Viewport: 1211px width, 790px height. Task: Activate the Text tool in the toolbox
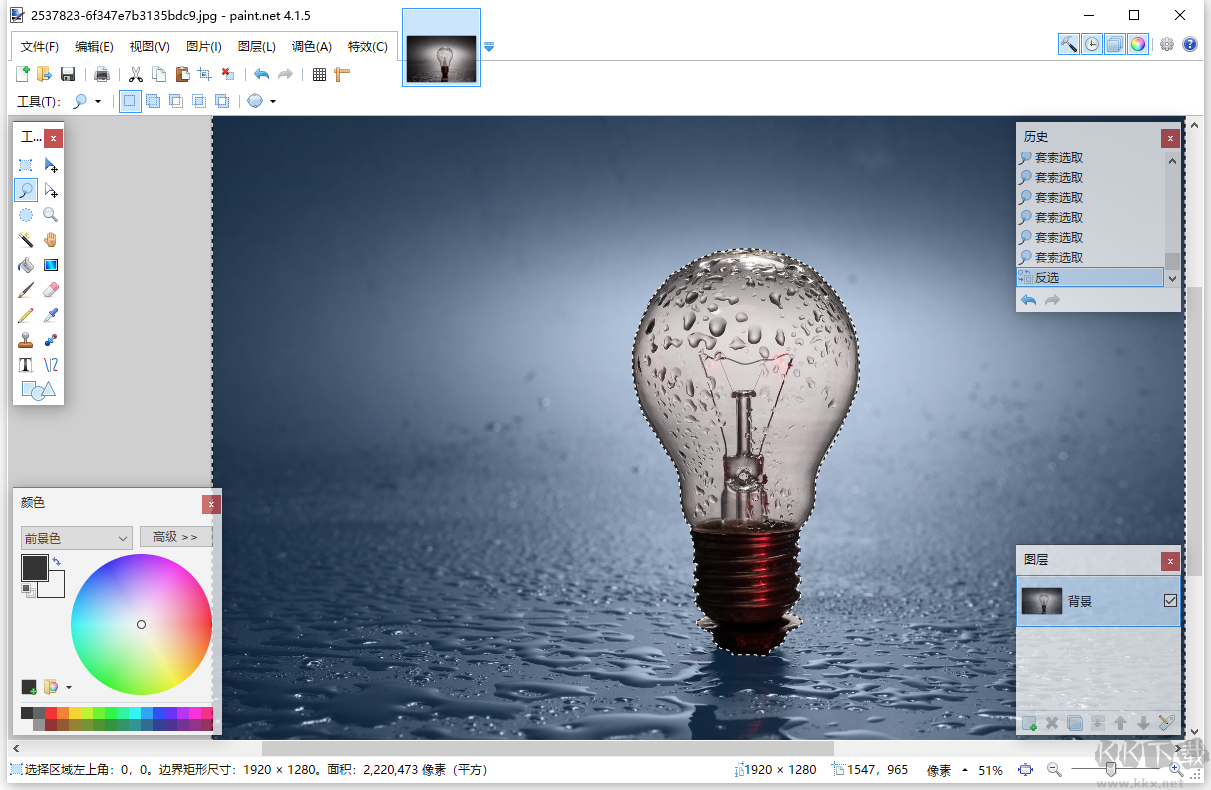[x=25, y=364]
